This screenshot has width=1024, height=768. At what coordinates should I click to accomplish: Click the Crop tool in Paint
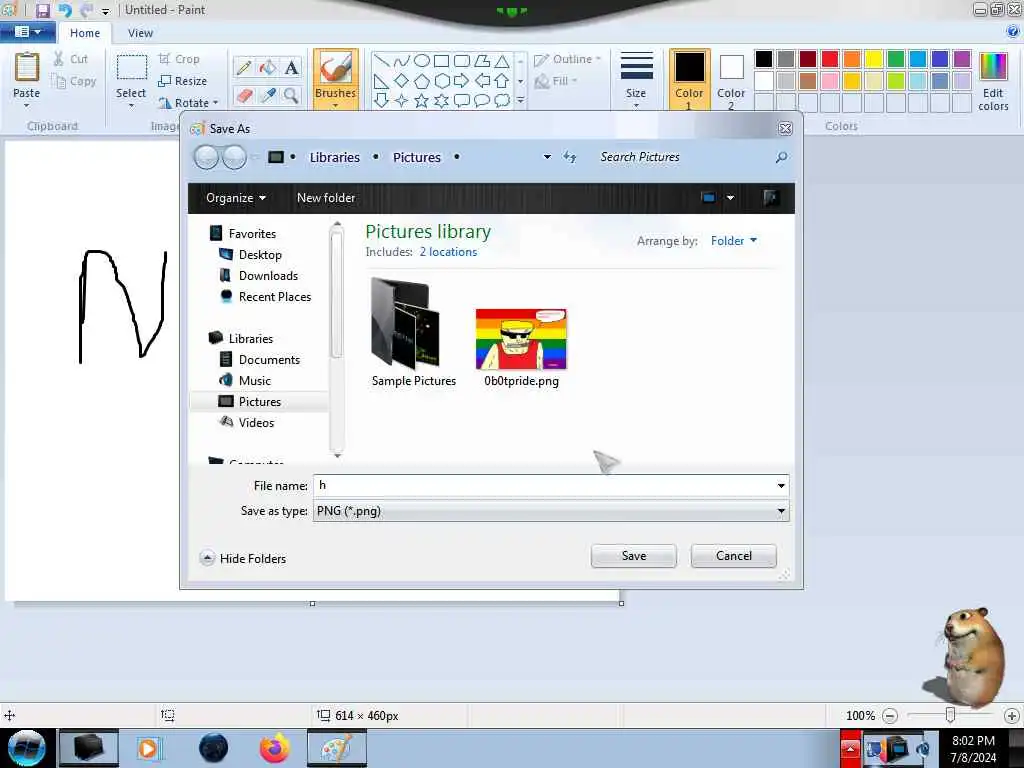[179, 59]
